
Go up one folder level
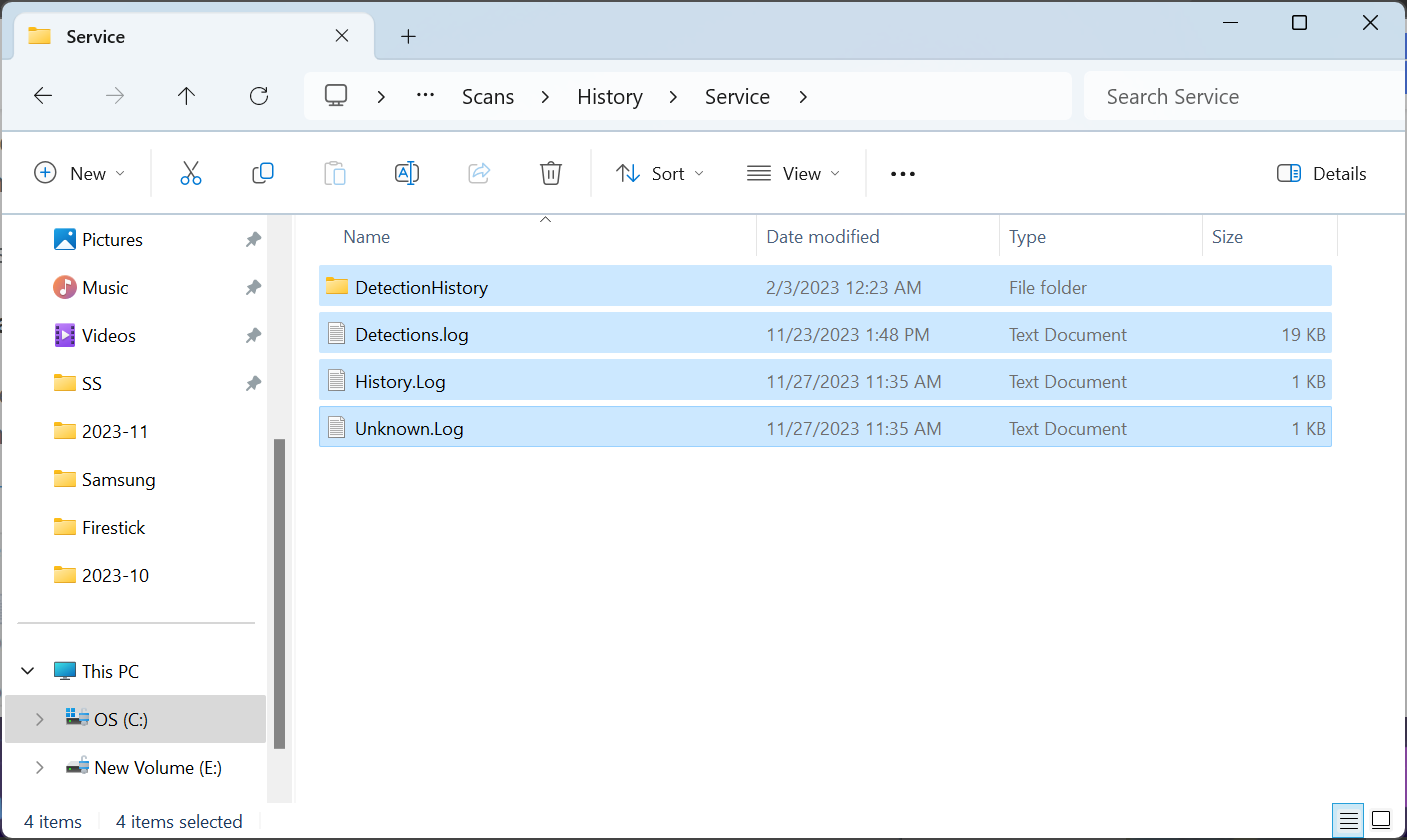point(186,96)
